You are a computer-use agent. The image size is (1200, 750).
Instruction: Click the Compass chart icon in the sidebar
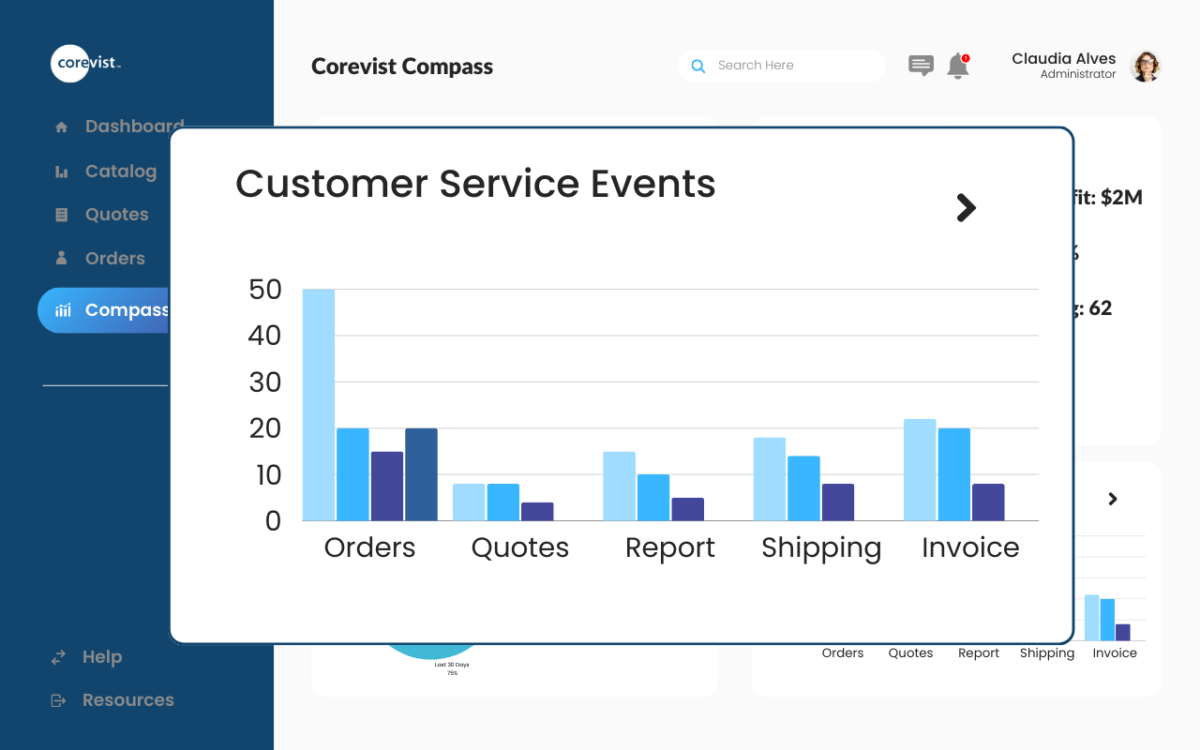point(63,310)
